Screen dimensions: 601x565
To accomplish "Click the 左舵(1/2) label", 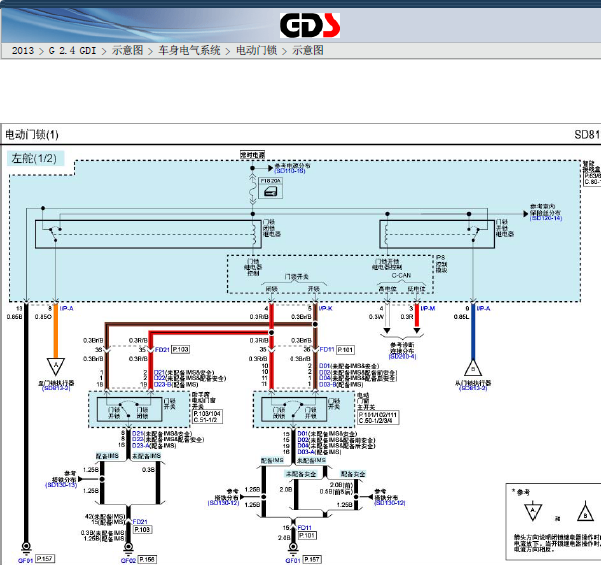I will (x=34, y=158).
